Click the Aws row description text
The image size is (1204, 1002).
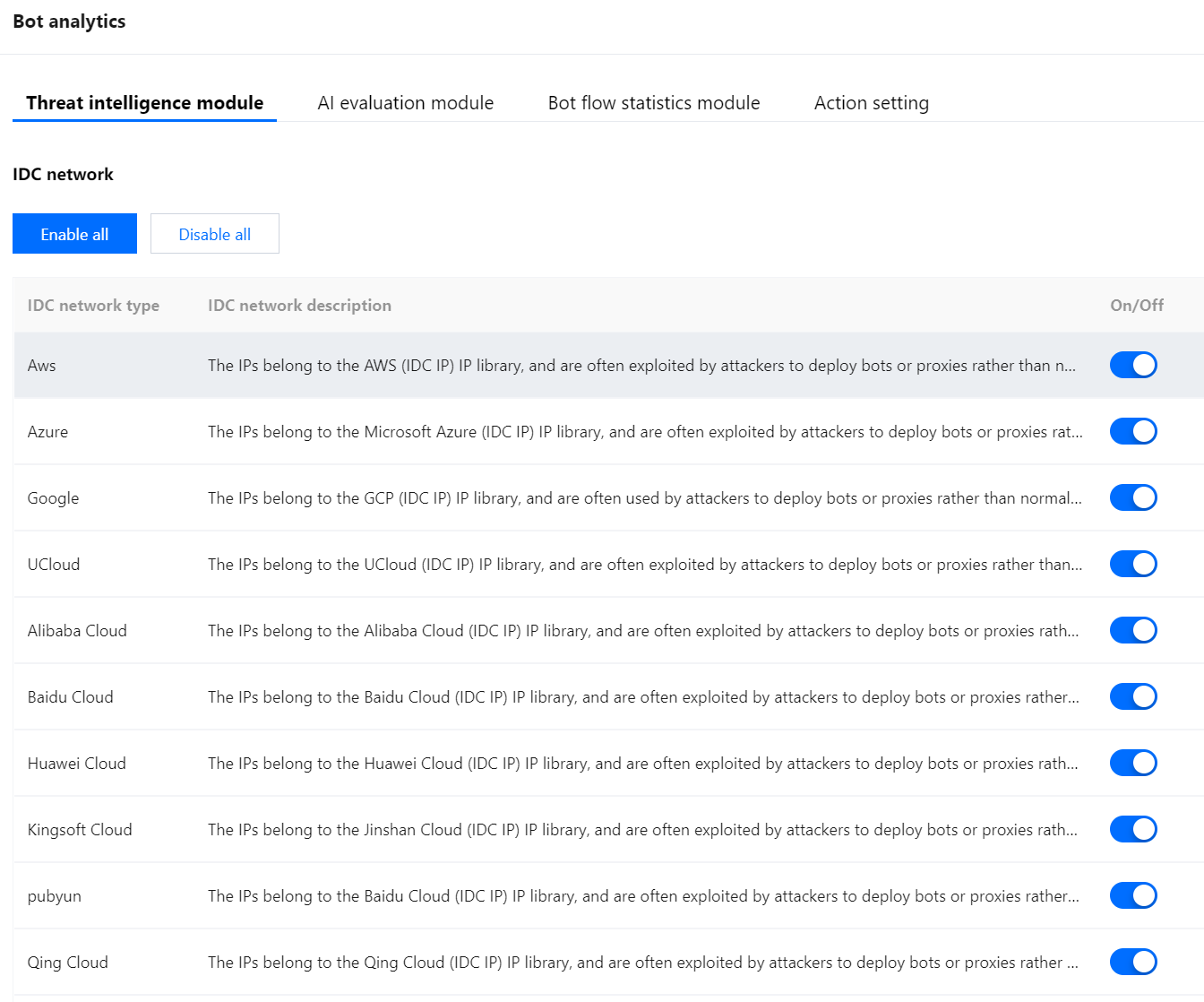point(641,366)
